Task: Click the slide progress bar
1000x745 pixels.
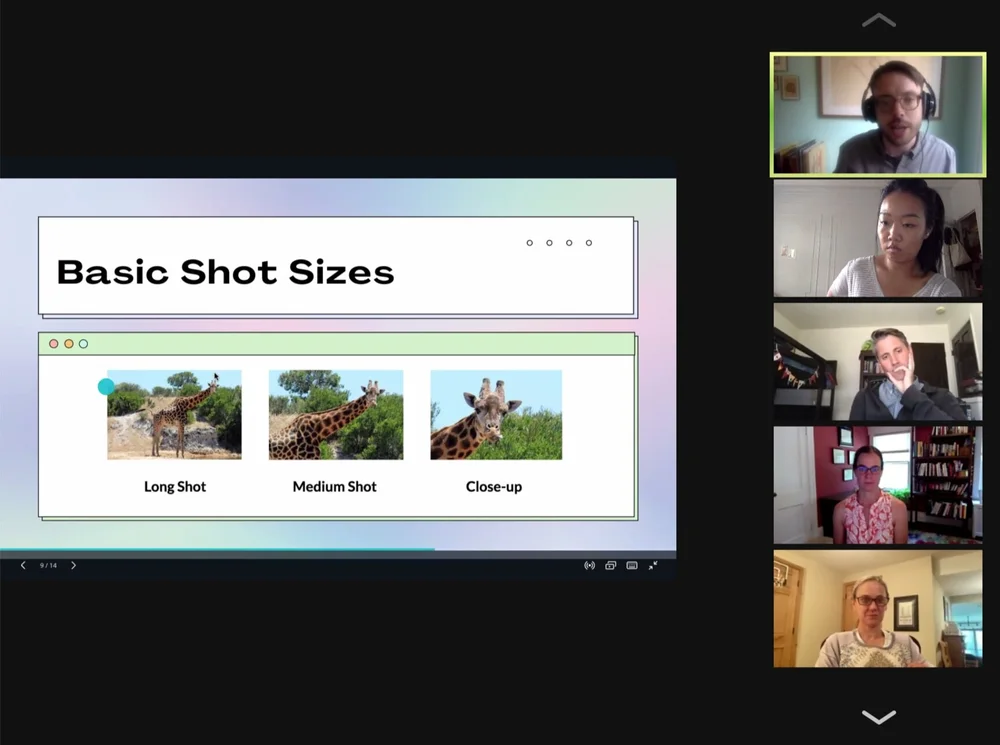Action: point(338,549)
